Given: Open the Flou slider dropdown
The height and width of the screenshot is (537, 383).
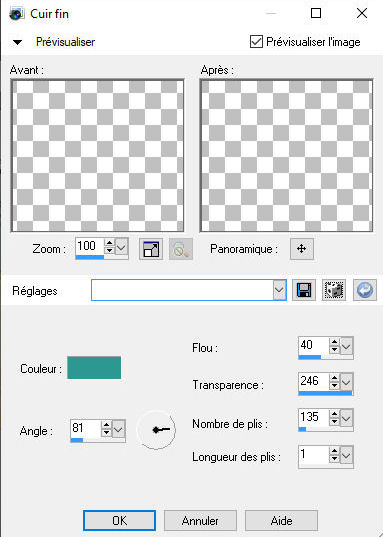Looking at the screenshot, I should point(346,346).
